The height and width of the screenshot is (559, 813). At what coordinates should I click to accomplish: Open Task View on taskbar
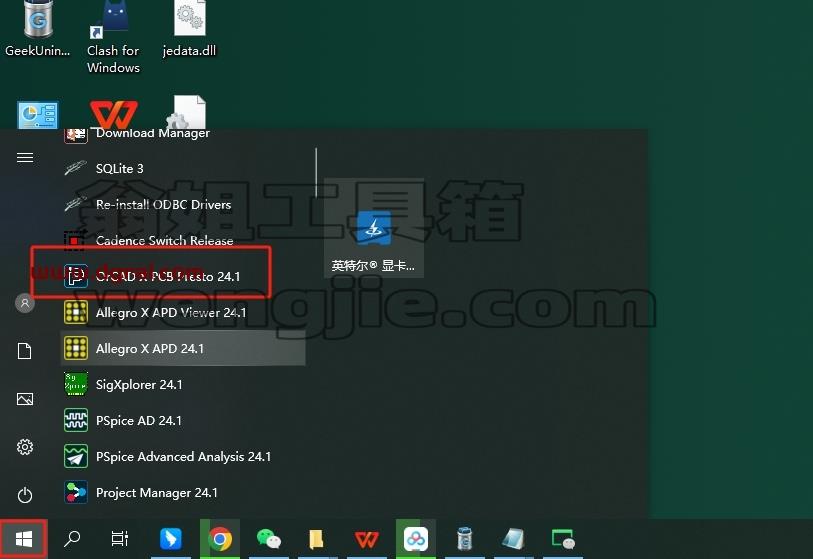point(120,539)
